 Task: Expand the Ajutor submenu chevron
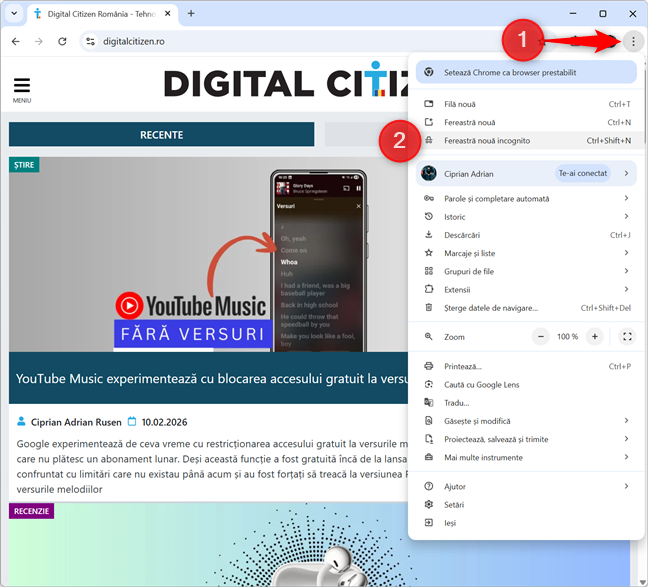[627, 486]
